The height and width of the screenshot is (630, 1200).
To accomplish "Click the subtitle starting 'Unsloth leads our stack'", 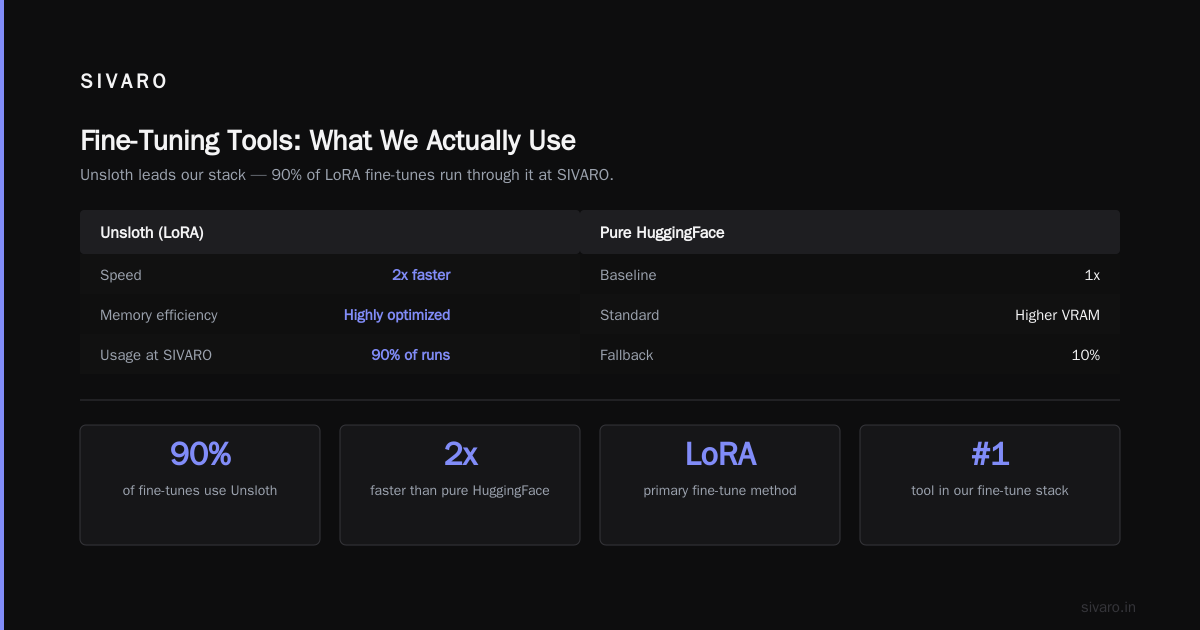I will [347, 174].
